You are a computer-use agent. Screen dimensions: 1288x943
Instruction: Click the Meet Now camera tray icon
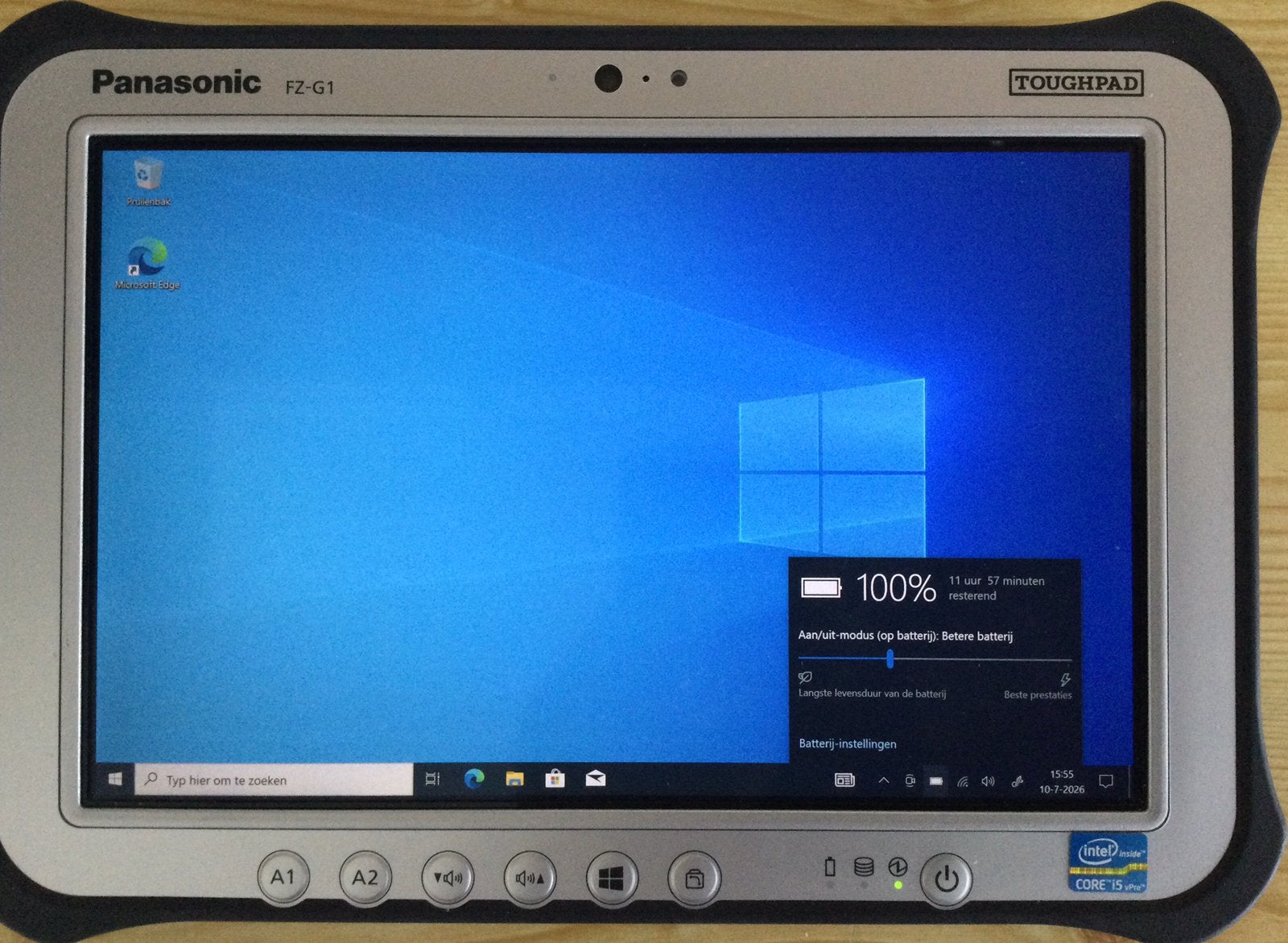point(910,780)
